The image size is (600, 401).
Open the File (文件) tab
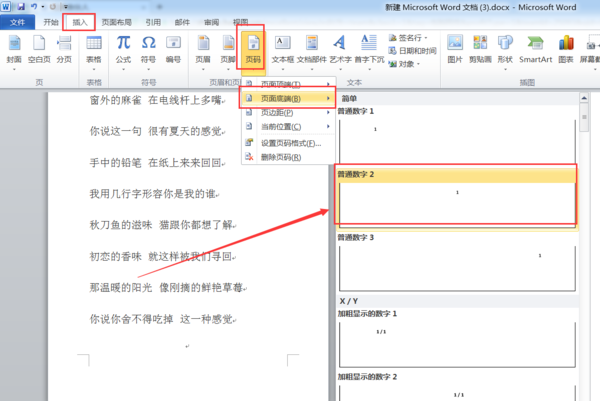tap(17, 22)
